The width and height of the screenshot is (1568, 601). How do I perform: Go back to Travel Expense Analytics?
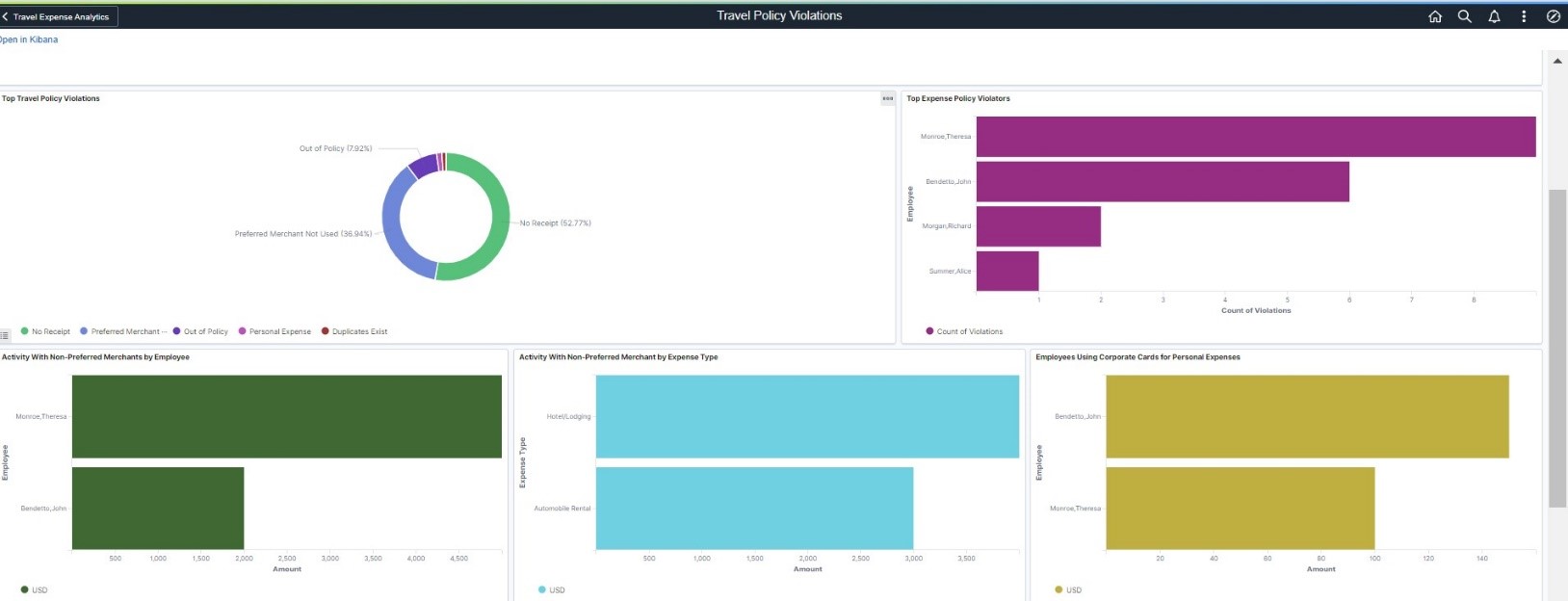coord(59,16)
